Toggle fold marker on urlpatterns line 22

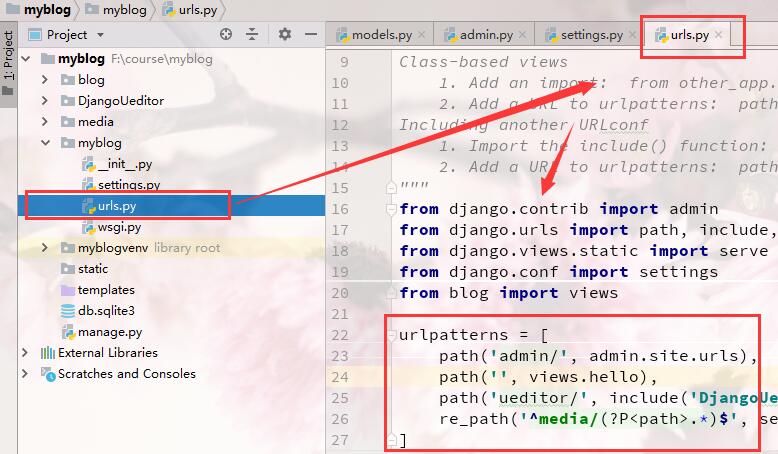[x=391, y=335]
